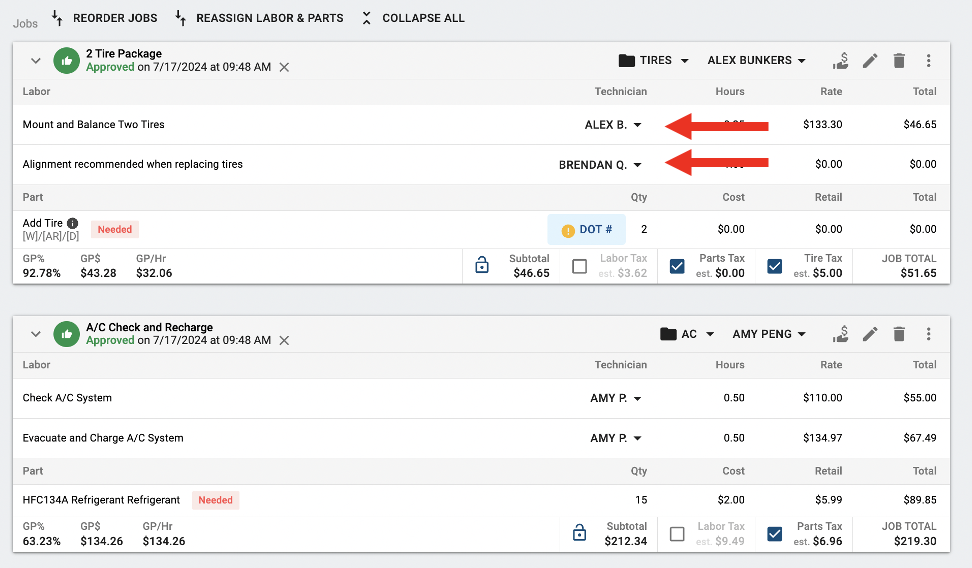Screen dimensions: 972x568
Task: Click the lock icon beside Subtotal $46.65
Action: (482, 265)
